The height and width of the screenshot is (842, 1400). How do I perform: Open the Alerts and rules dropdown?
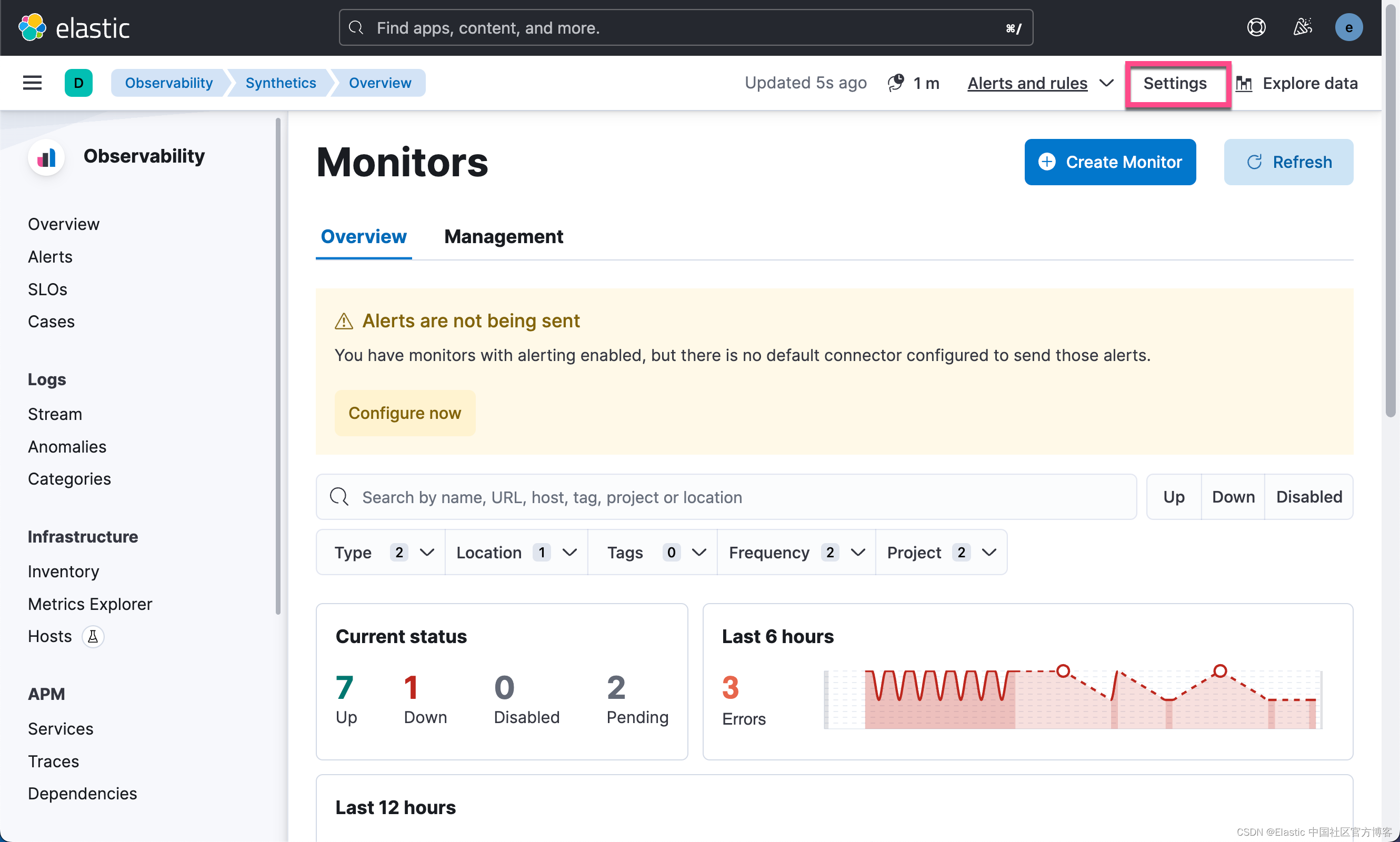tap(1039, 83)
